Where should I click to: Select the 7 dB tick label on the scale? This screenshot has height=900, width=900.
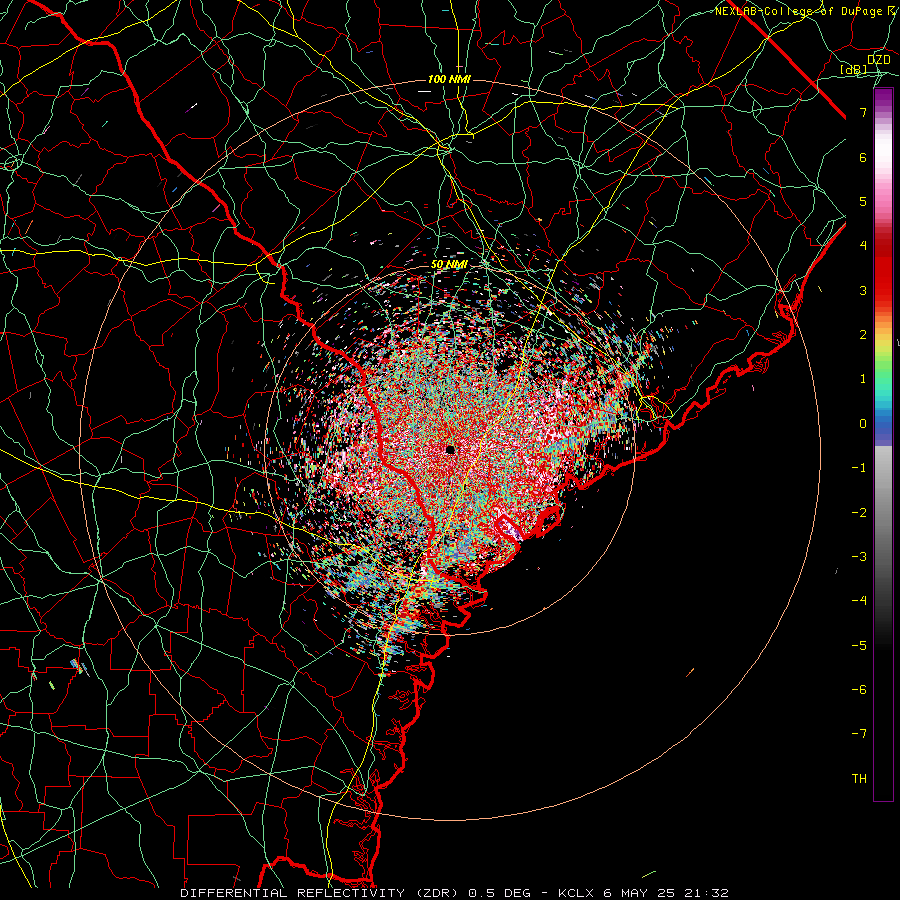pos(863,112)
